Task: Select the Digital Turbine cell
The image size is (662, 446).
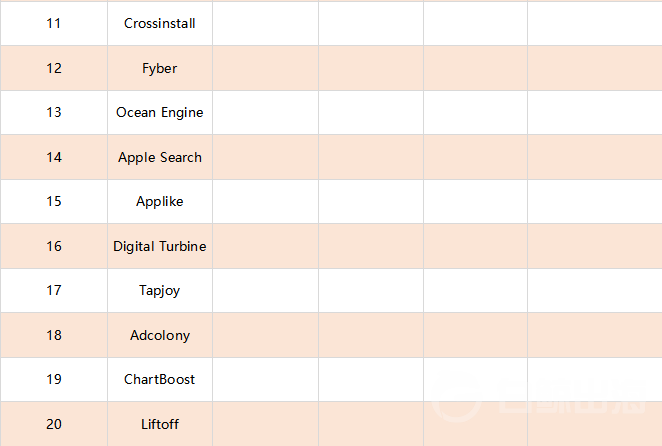Action: (160, 246)
